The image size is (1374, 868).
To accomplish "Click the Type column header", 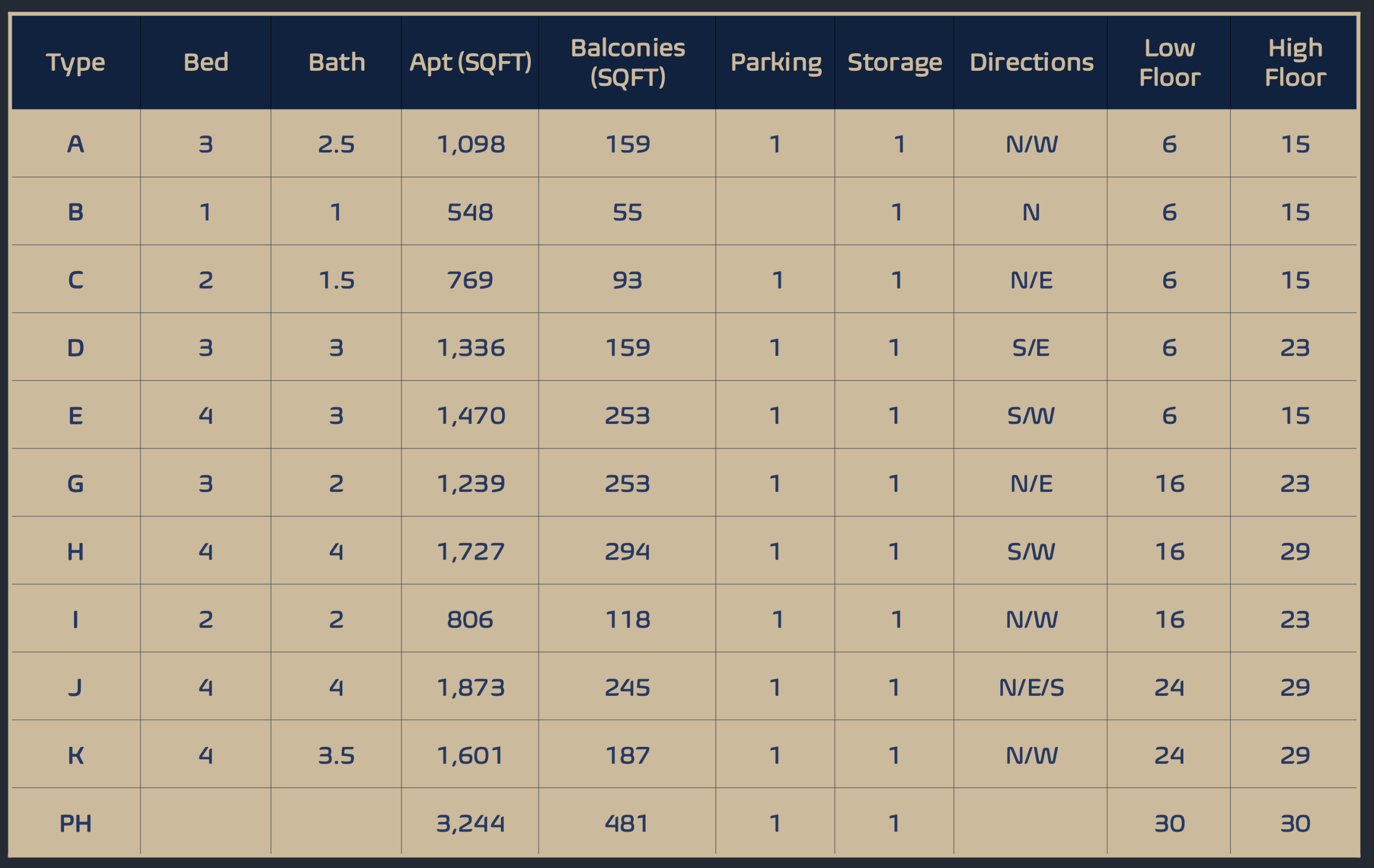I will [75, 62].
